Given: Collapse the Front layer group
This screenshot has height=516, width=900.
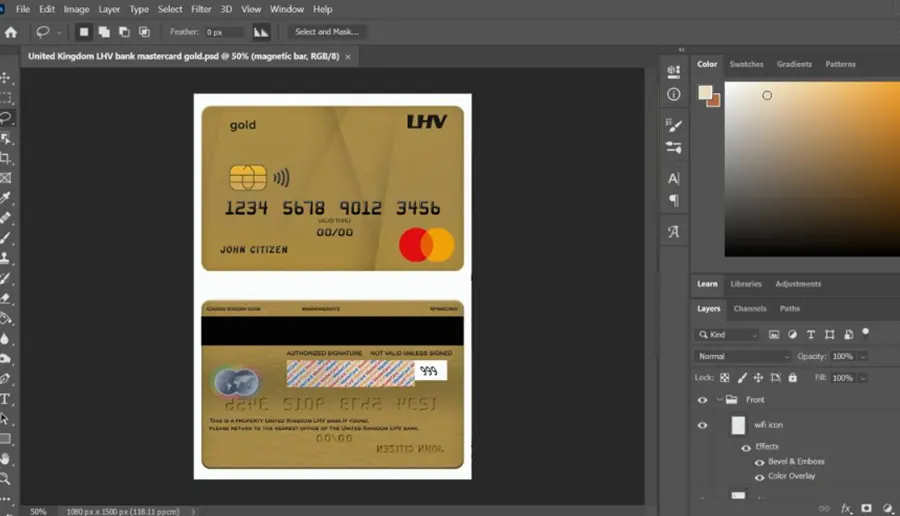Looking at the screenshot, I should (719, 399).
